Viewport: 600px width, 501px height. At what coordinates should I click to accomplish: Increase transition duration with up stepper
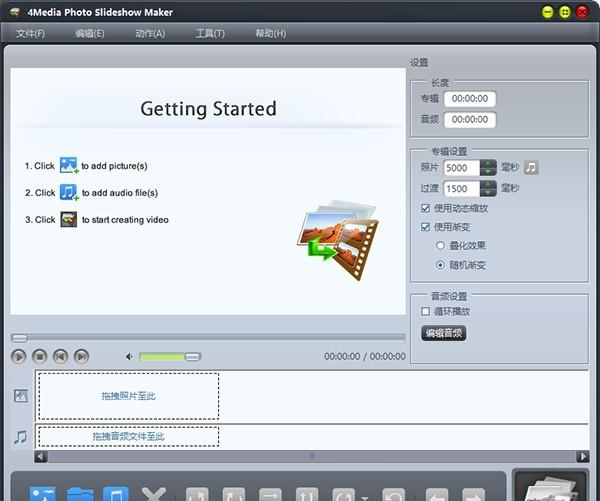[488, 184]
